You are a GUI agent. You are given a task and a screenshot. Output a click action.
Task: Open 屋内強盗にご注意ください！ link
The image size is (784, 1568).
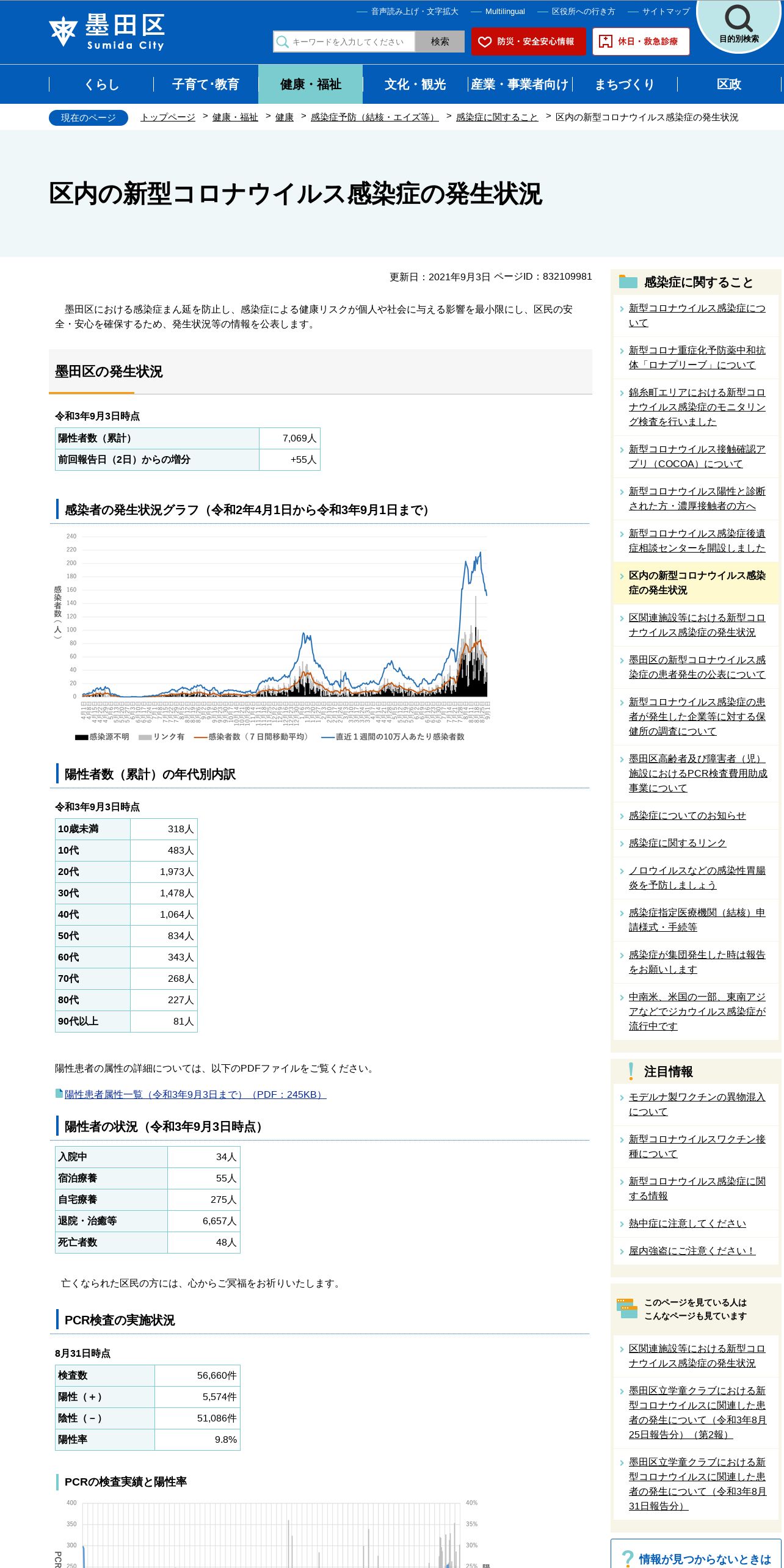tap(692, 1250)
